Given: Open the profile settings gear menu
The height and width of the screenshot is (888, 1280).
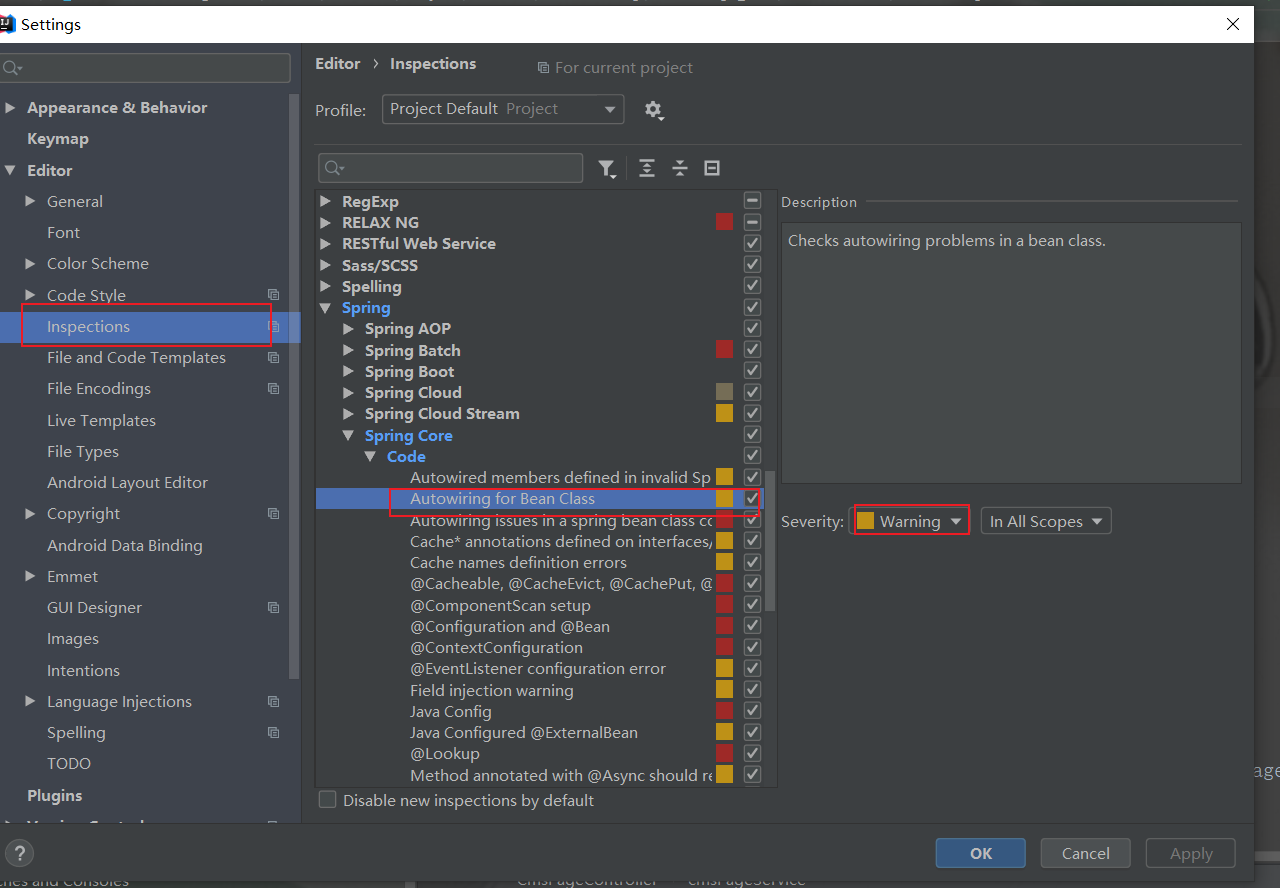Looking at the screenshot, I should [654, 110].
